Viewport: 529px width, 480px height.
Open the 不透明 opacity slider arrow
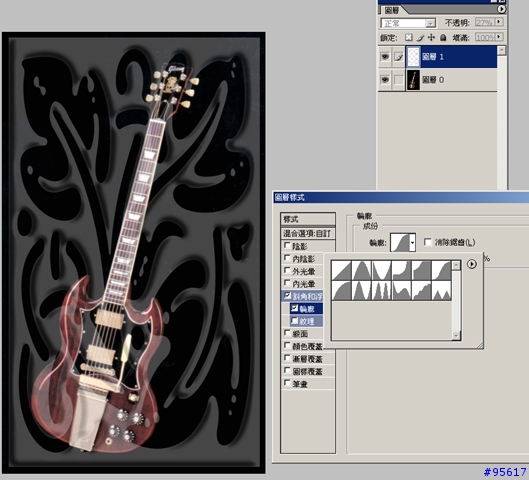499,22
